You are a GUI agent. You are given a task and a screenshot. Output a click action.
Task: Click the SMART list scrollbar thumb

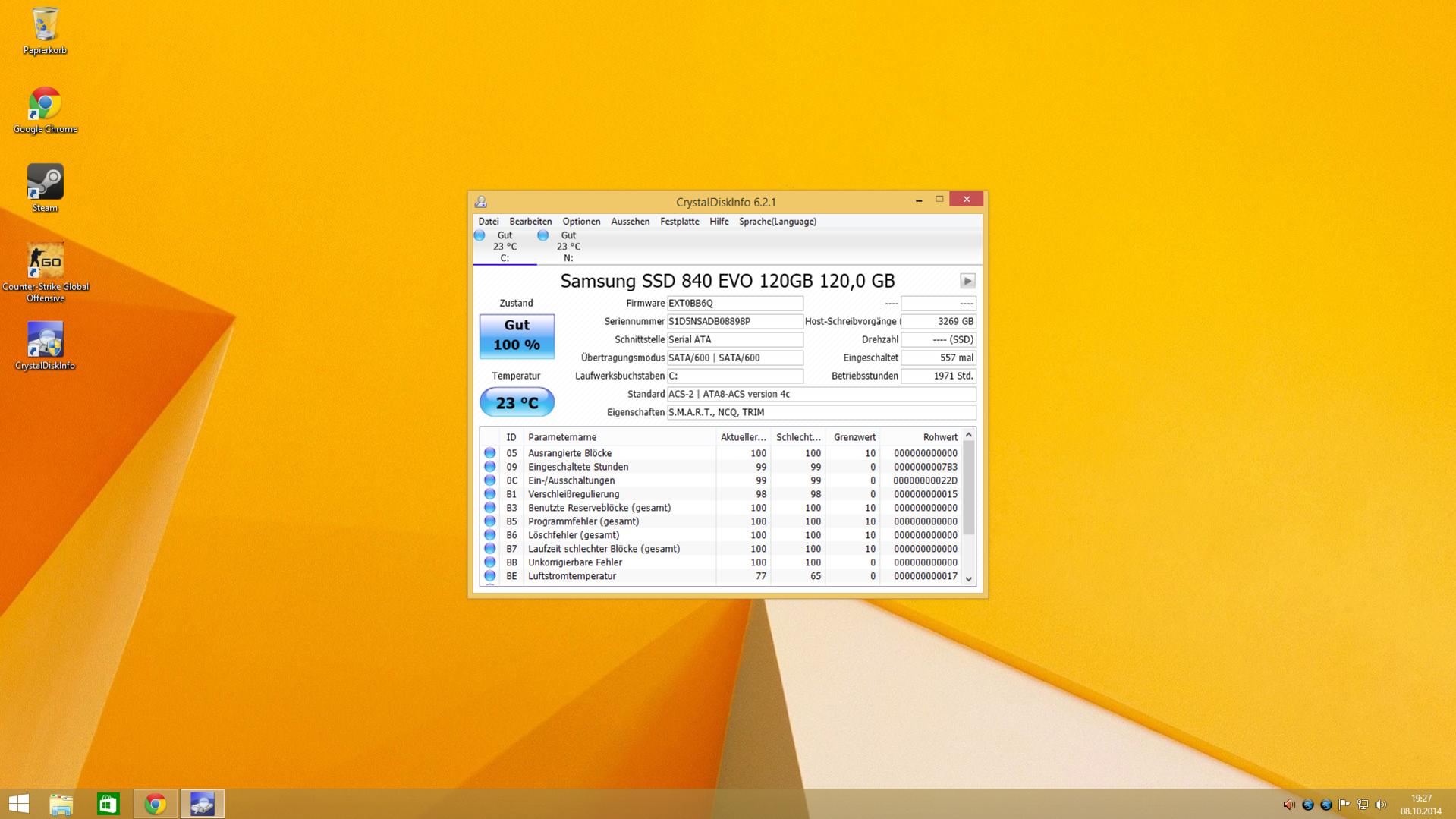(x=968, y=488)
